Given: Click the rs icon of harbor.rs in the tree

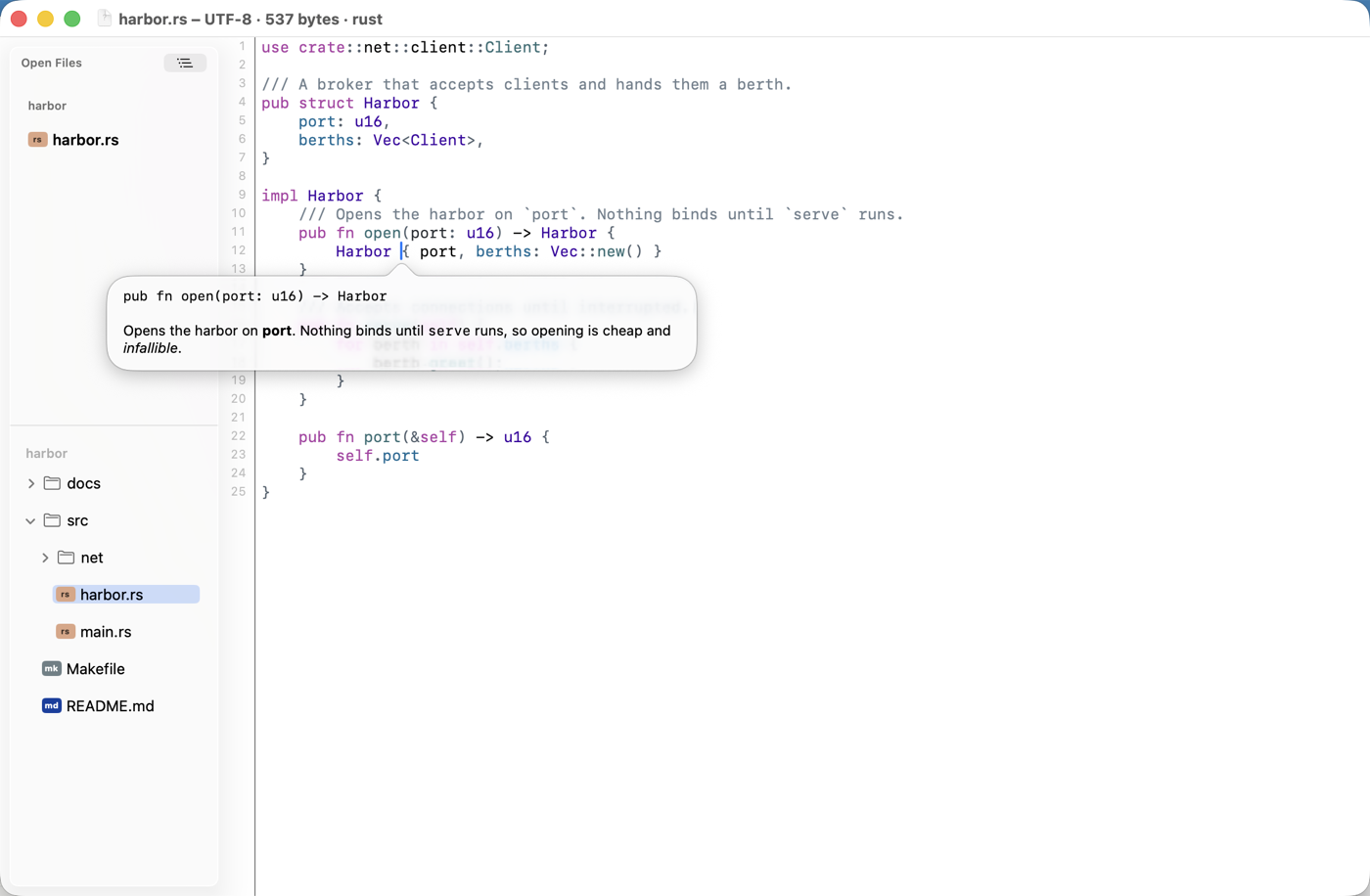Looking at the screenshot, I should point(65,595).
